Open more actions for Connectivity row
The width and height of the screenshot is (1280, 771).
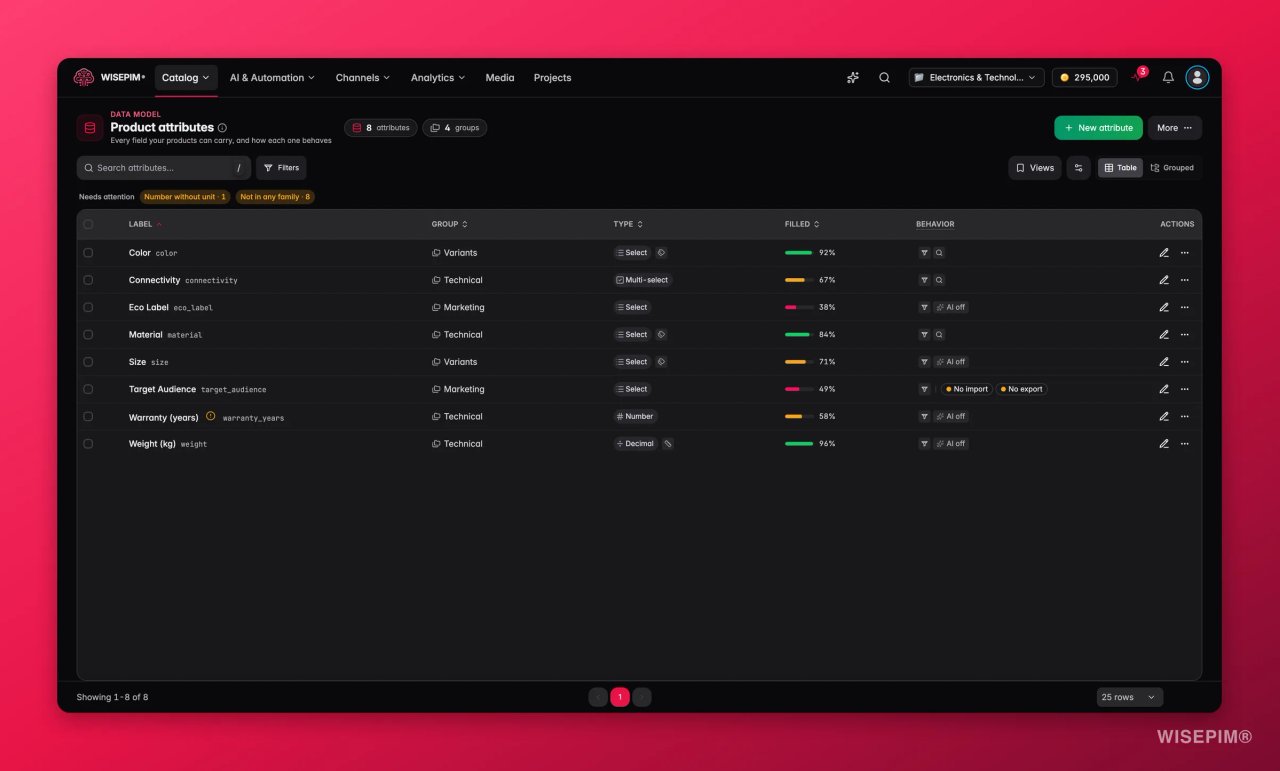tap(1185, 280)
